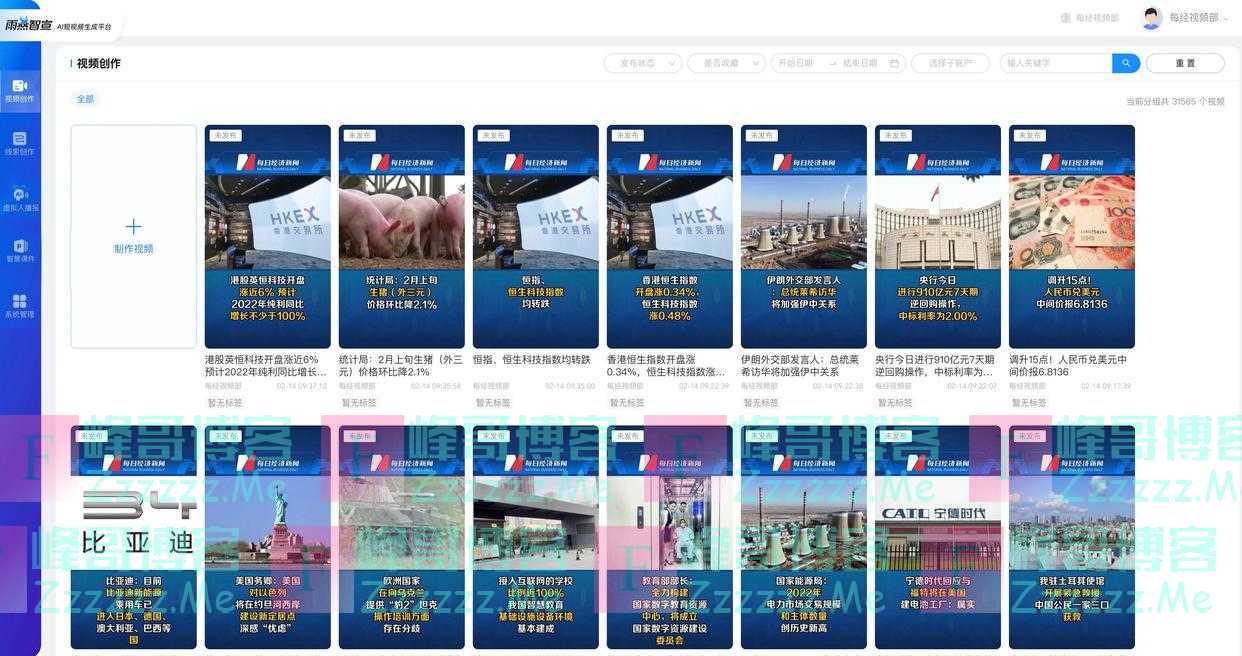Click the 雨燕智宣 logo in the header

point(28,25)
